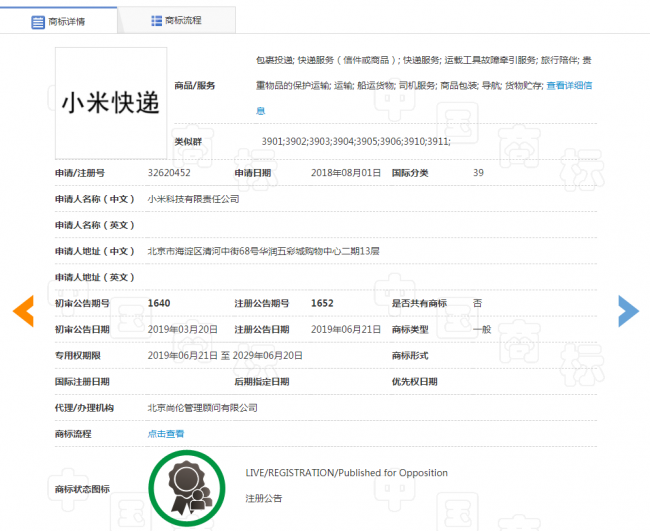Click the 商标详情 tab document icon
Viewport: 650px width, 531px height.
pos(38,22)
